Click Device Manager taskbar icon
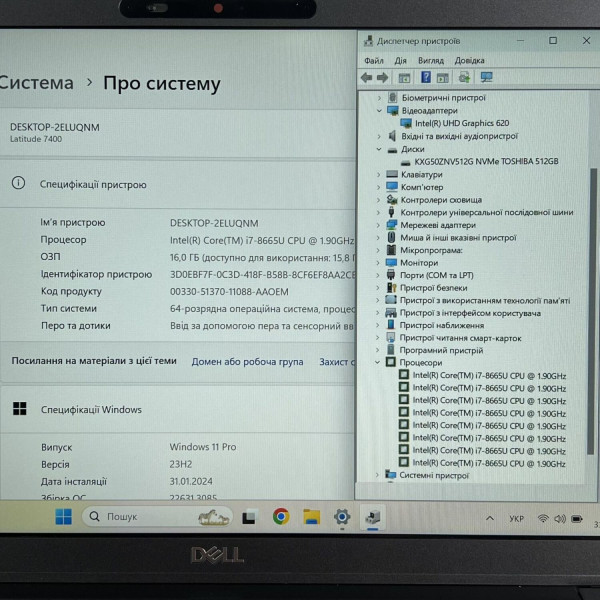Viewport: 600px width, 600px height. (373, 517)
